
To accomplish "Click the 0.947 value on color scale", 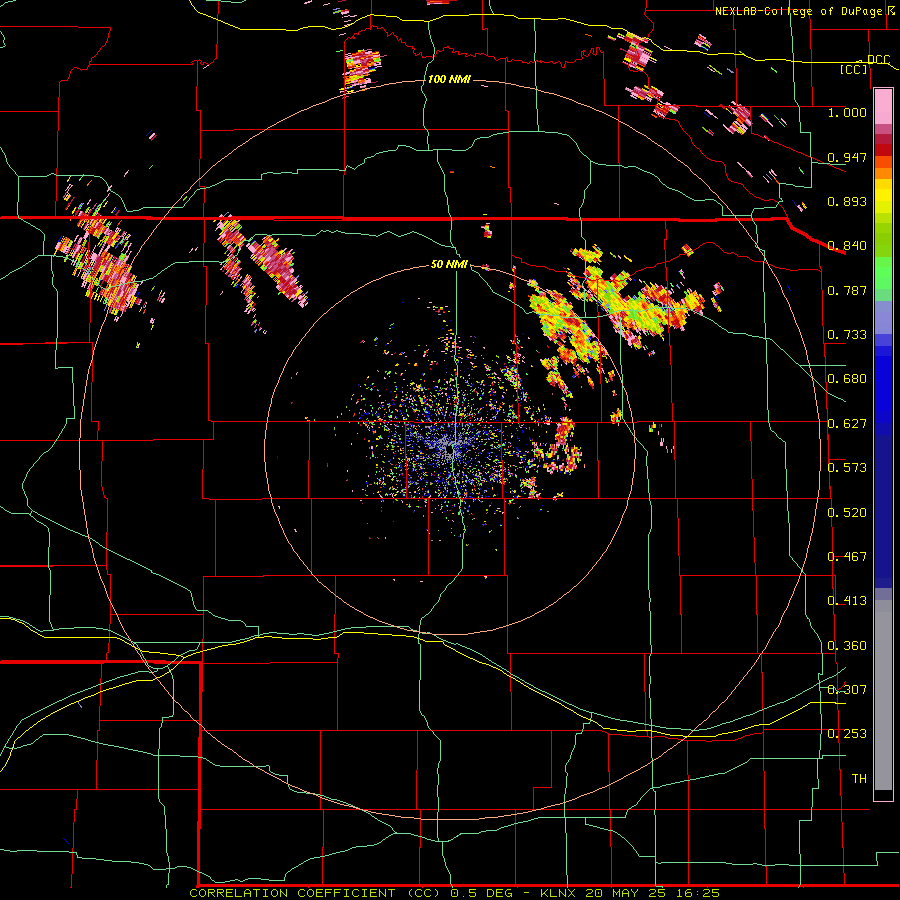I will pyautogui.click(x=847, y=157).
